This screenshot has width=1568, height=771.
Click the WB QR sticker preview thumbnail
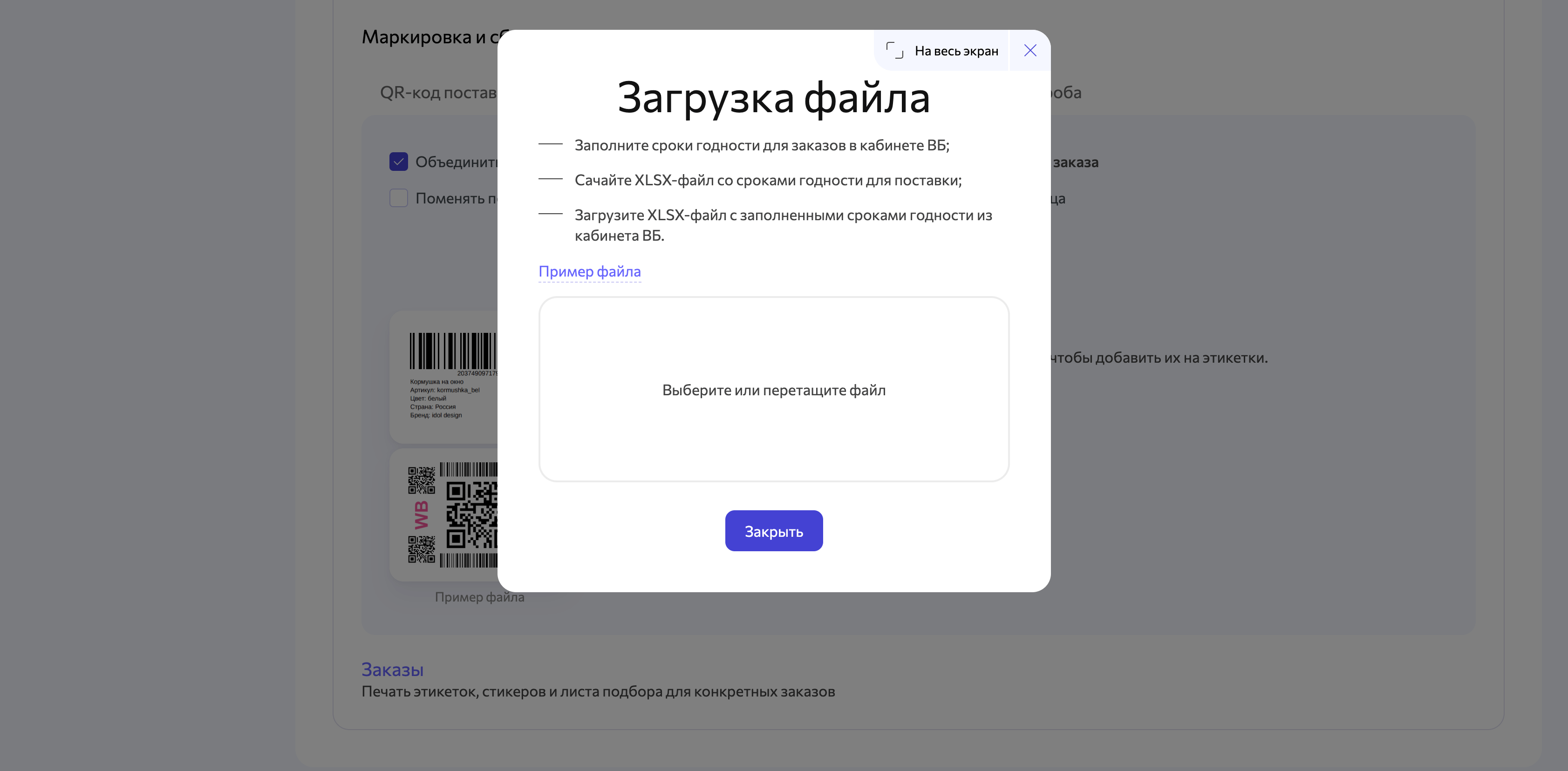[x=444, y=515]
